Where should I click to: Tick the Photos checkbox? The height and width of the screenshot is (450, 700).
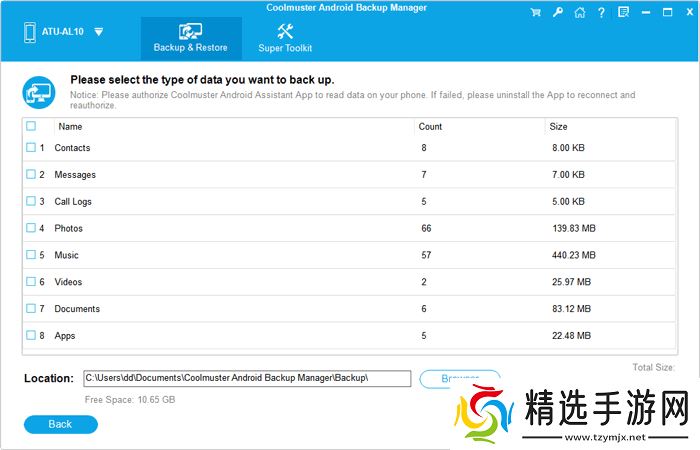point(31,228)
